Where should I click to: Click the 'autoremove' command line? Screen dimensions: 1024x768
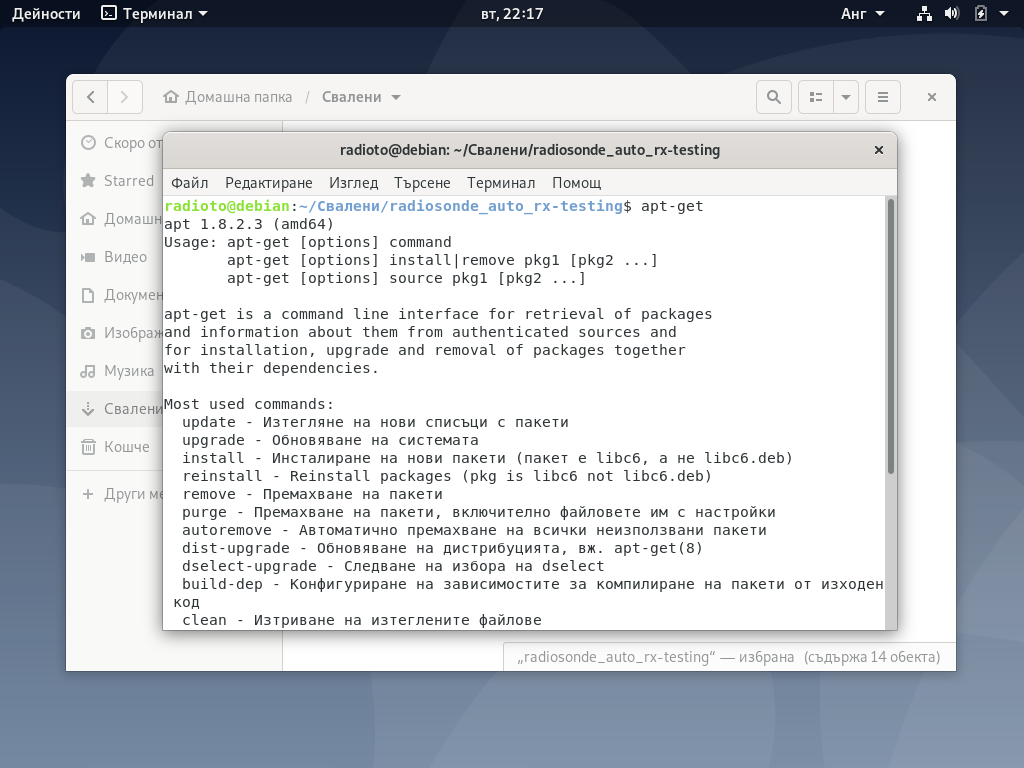[x=474, y=530]
